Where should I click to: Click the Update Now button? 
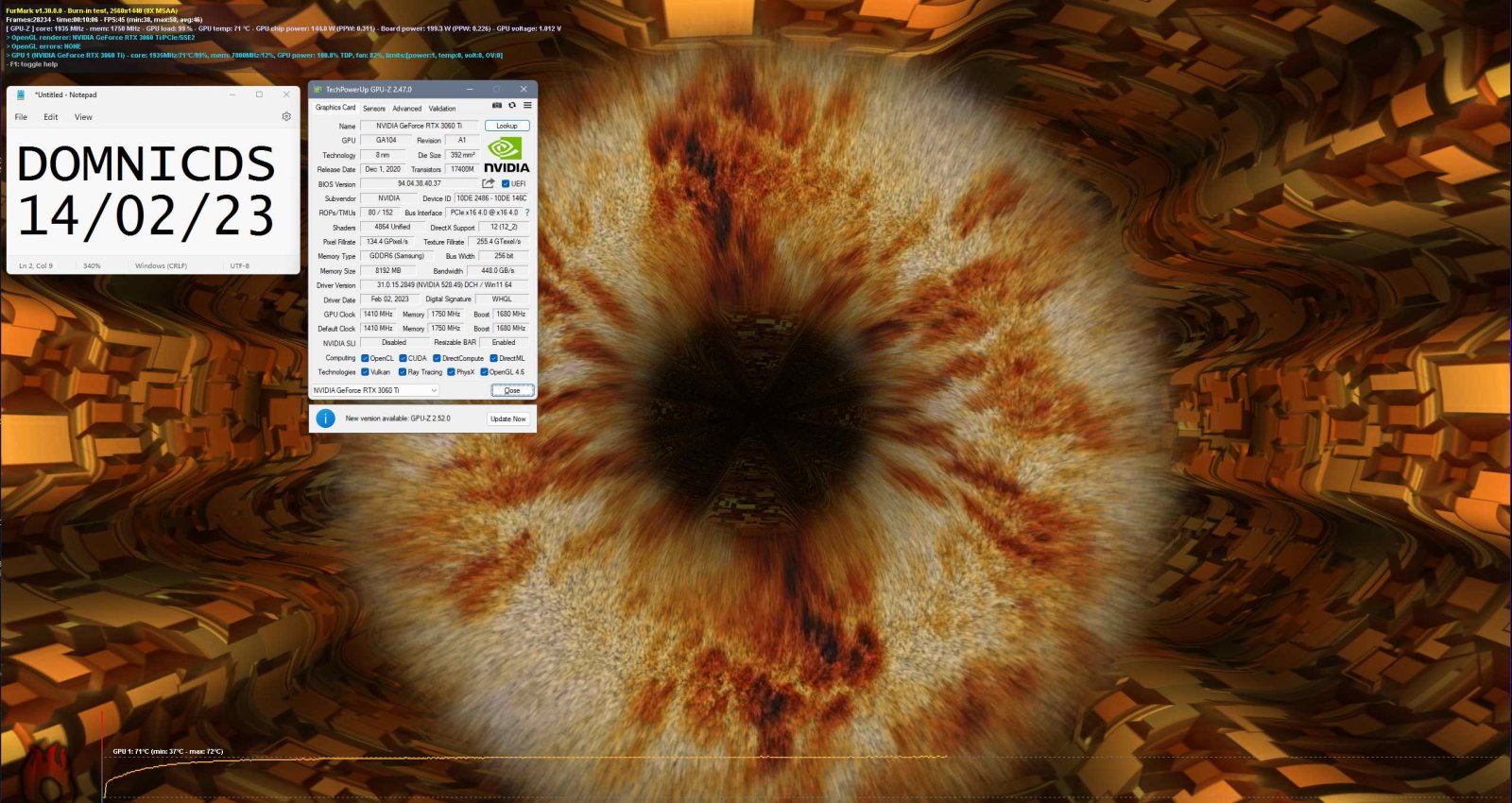[x=507, y=419]
